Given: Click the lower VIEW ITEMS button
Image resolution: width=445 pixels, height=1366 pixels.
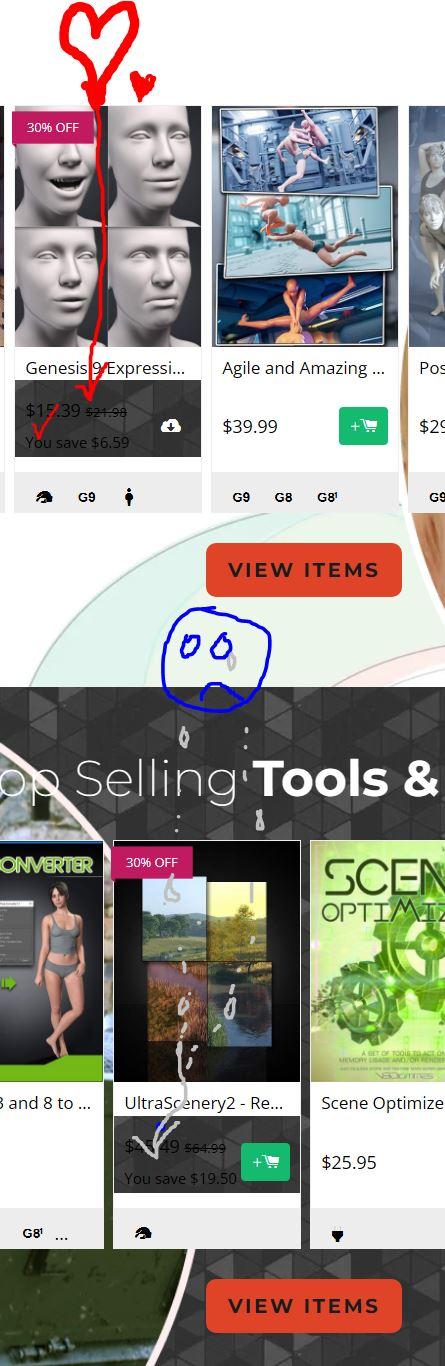Looking at the screenshot, I should pos(304,1306).
